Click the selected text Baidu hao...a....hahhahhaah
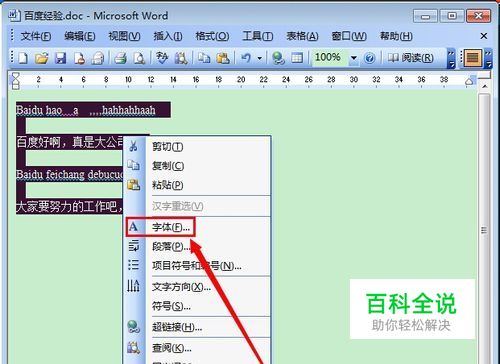The height and width of the screenshot is (364, 500). [x=86, y=110]
